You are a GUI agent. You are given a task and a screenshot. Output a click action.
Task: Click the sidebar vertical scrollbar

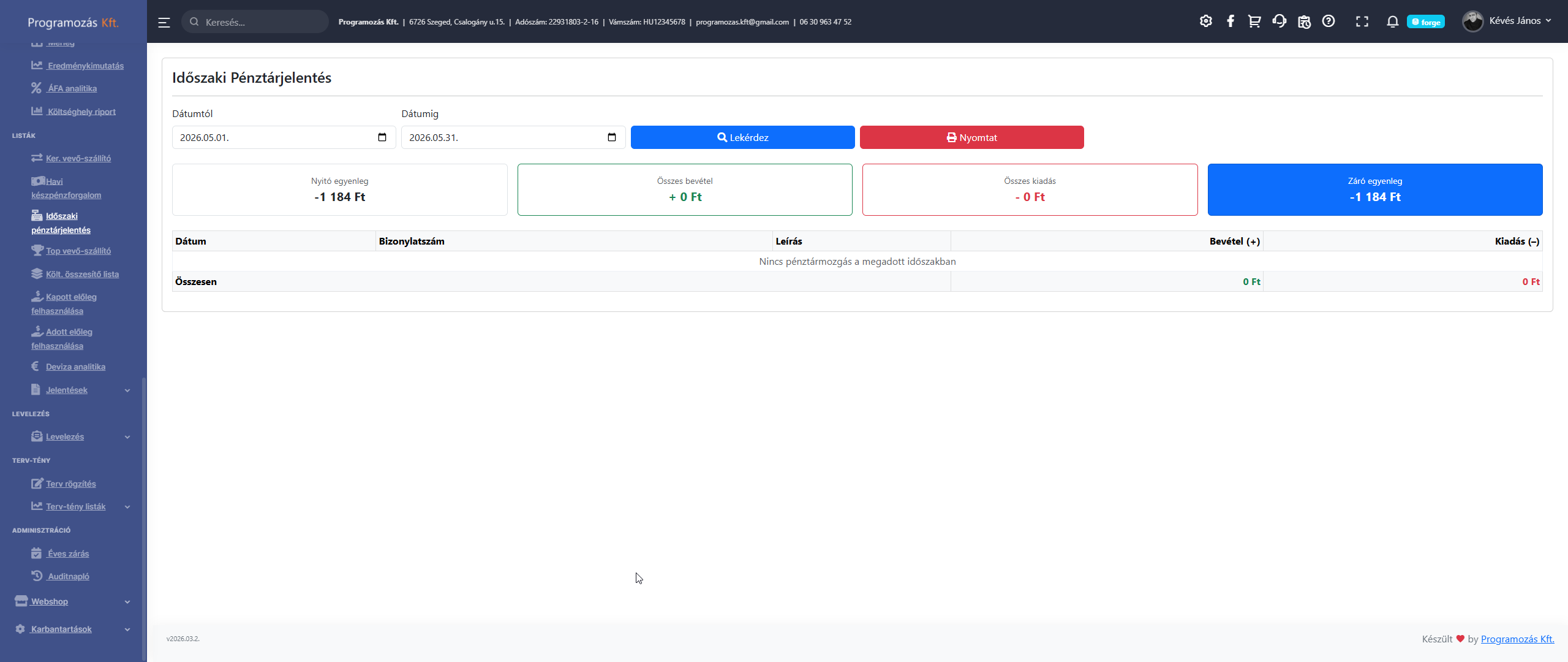click(x=144, y=519)
